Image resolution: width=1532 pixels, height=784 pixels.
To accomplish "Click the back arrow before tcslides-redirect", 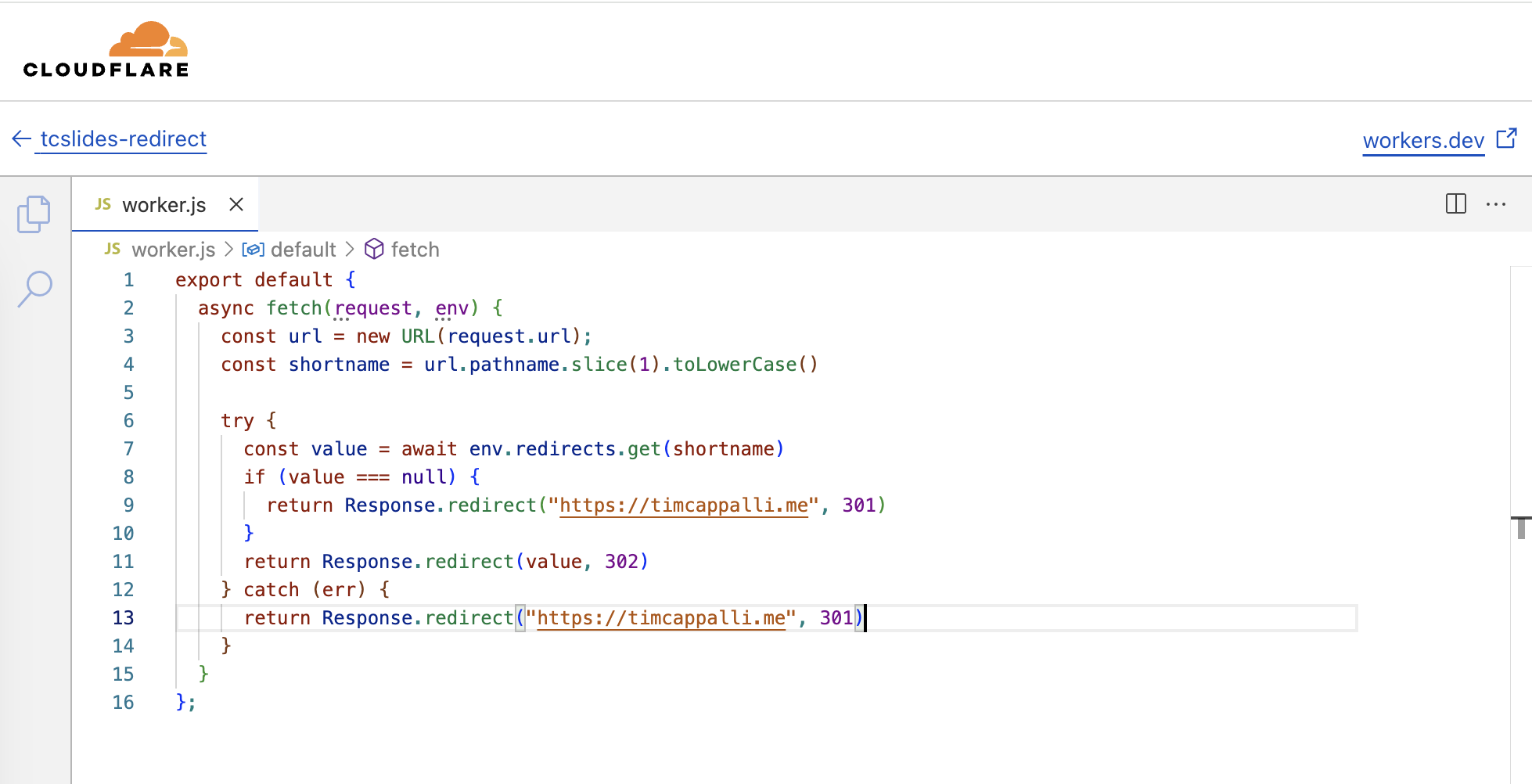I will tap(21, 138).
